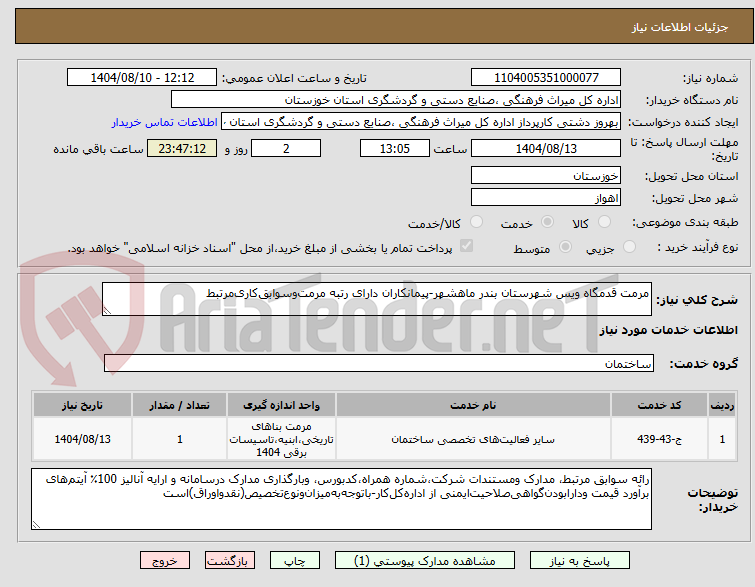Click the تعداد / مقدار column header
This screenshot has width=755, height=587.
pyautogui.click(x=179, y=405)
